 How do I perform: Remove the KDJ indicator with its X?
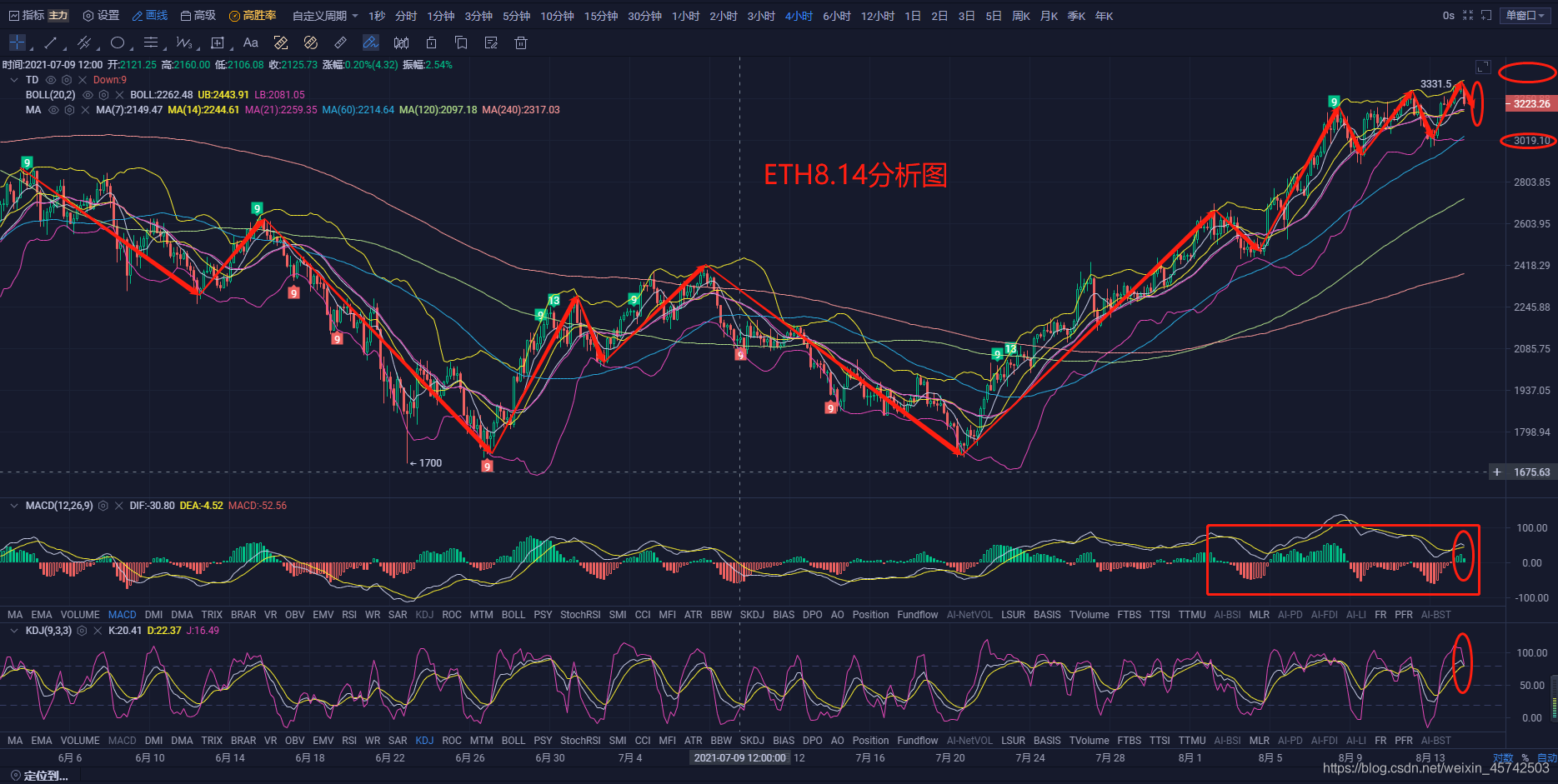coord(98,631)
